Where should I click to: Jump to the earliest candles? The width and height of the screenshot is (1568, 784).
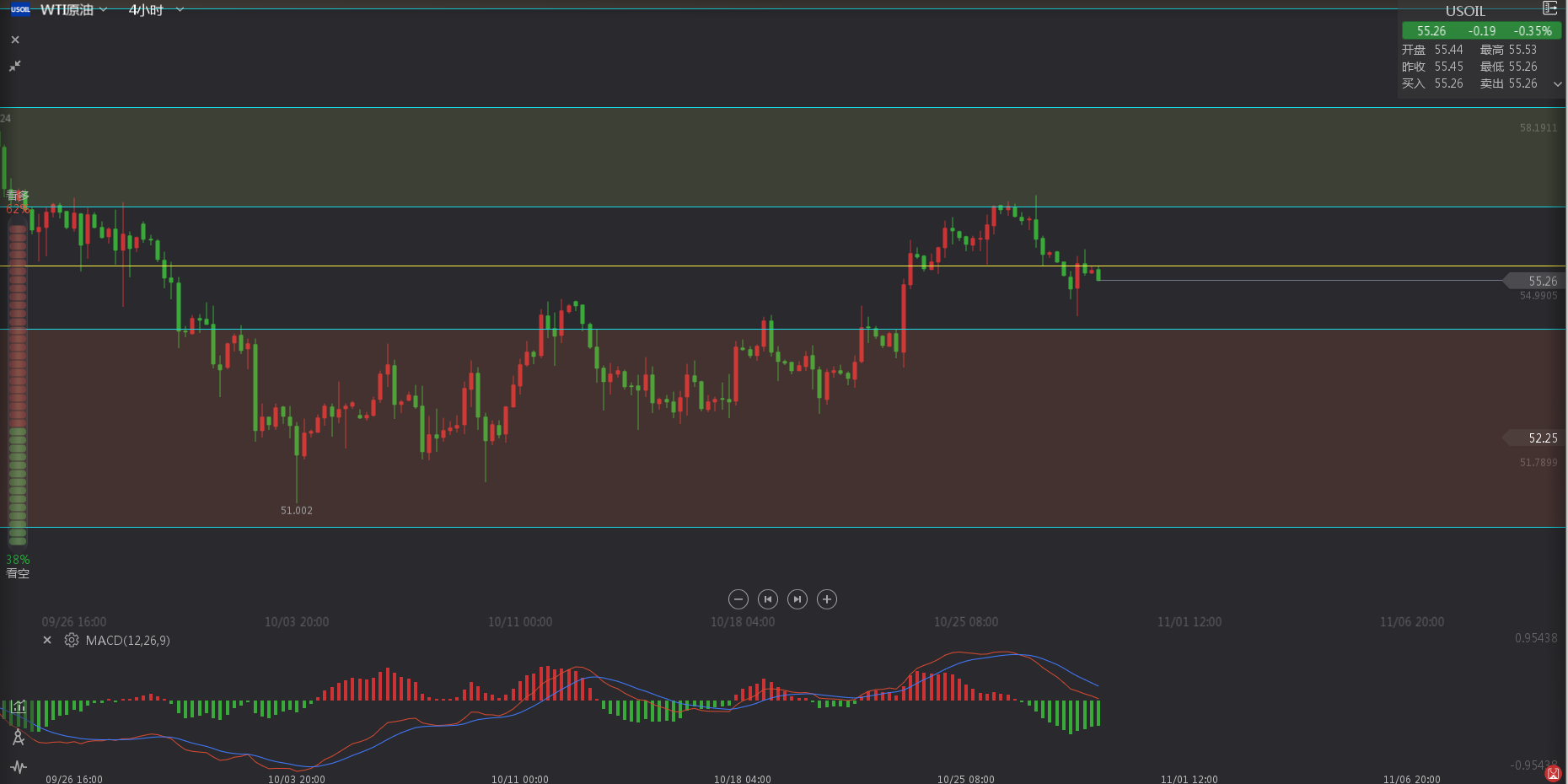click(767, 599)
